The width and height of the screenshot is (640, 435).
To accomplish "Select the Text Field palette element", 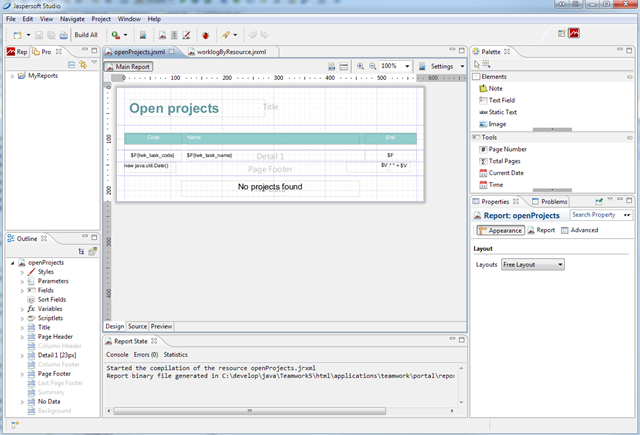I will click(x=502, y=100).
